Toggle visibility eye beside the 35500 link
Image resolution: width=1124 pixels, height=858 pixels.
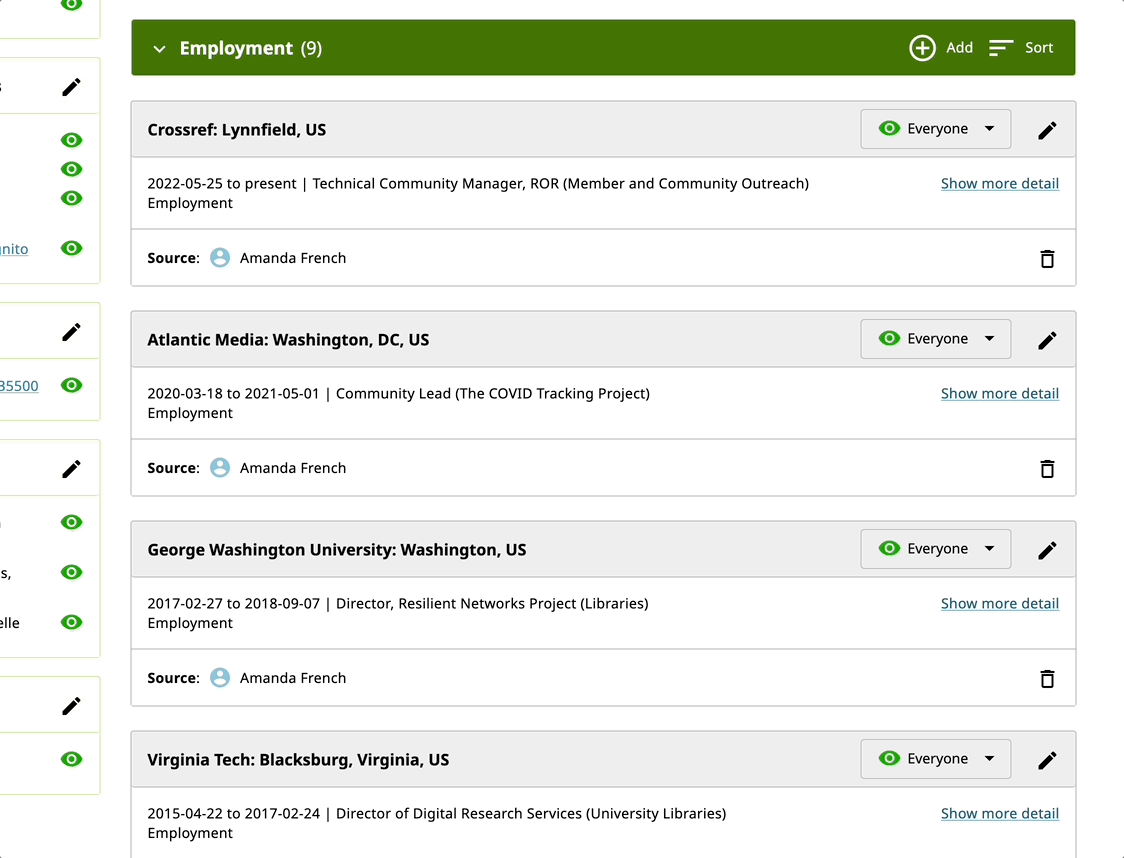(72, 385)
